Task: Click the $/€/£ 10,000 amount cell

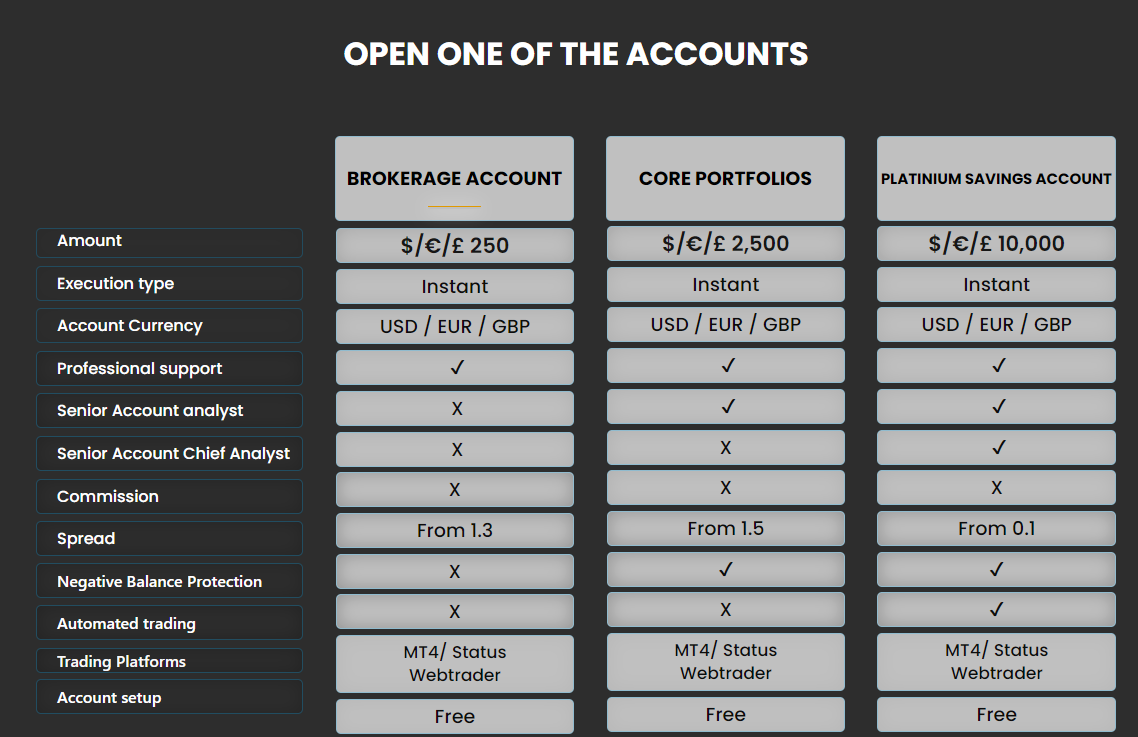Action: coord(996,243)
